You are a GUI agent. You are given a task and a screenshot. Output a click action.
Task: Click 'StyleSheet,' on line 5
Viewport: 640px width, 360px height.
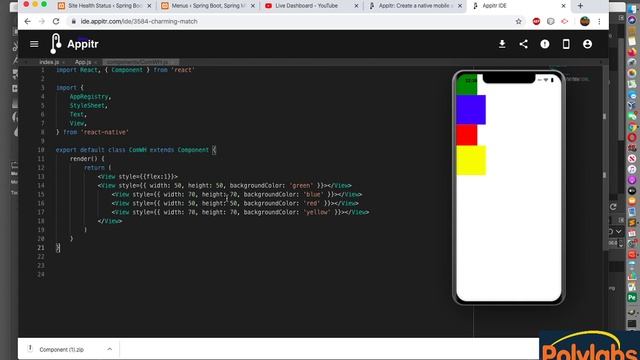89,106
